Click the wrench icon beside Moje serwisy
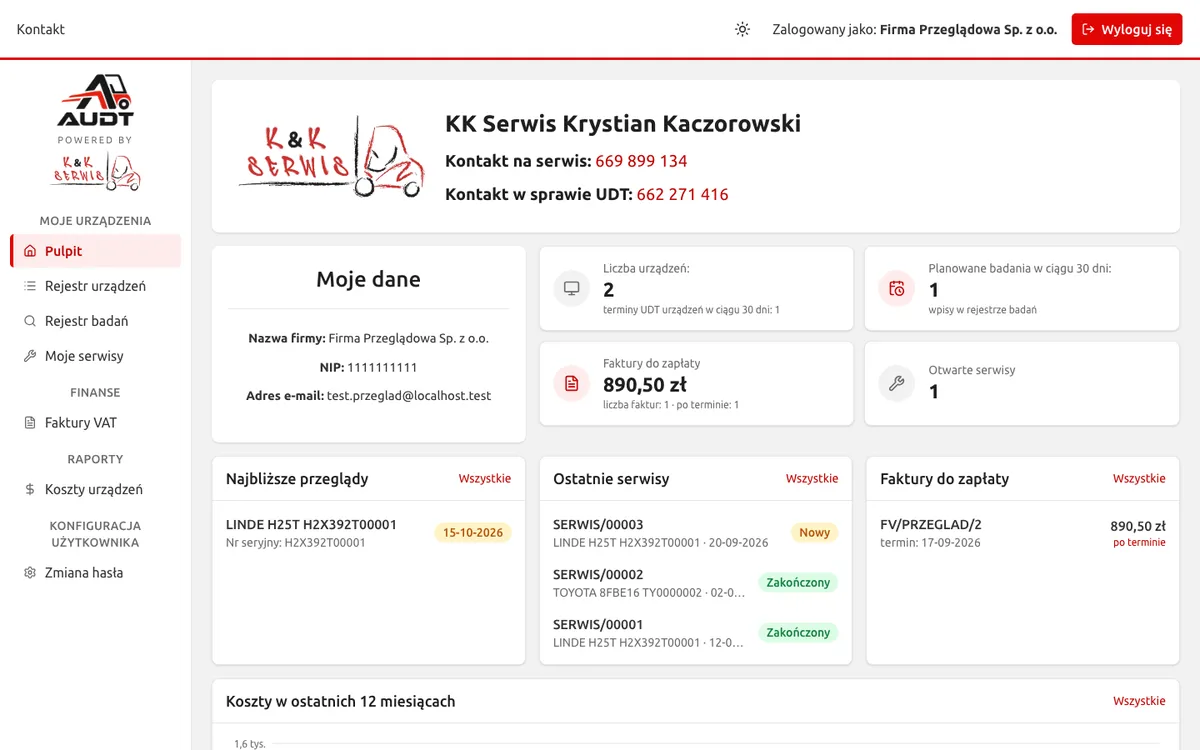The height and width of the screenshot is (750, 1200). (x=30, y=356)
